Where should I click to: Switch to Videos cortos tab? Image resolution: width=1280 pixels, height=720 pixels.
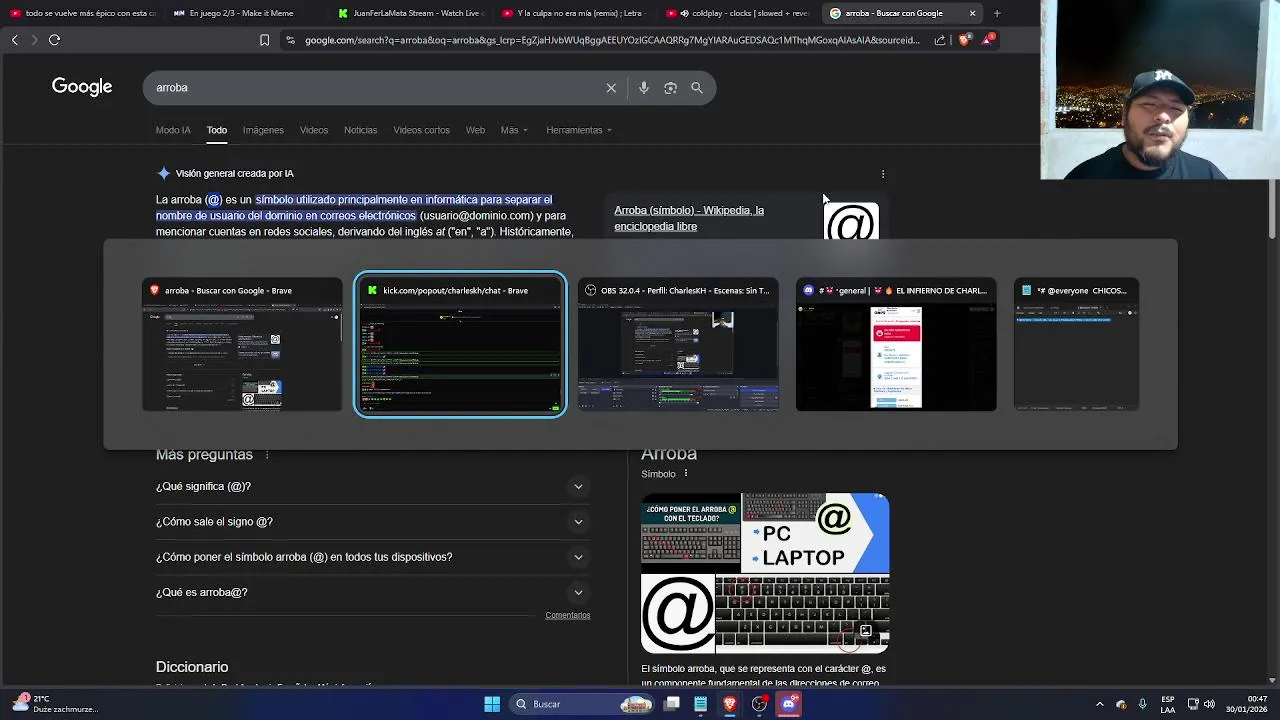point(421,130)
